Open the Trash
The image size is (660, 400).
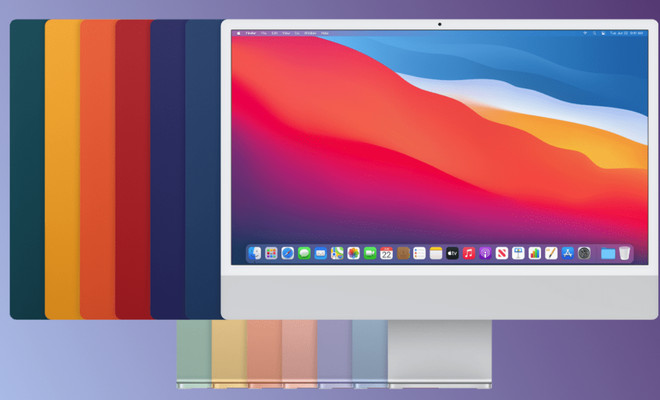(x=625, y=253)
